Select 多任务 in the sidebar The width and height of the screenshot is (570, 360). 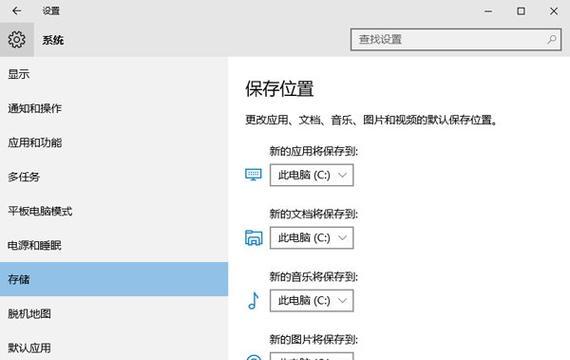click(114, 177)
